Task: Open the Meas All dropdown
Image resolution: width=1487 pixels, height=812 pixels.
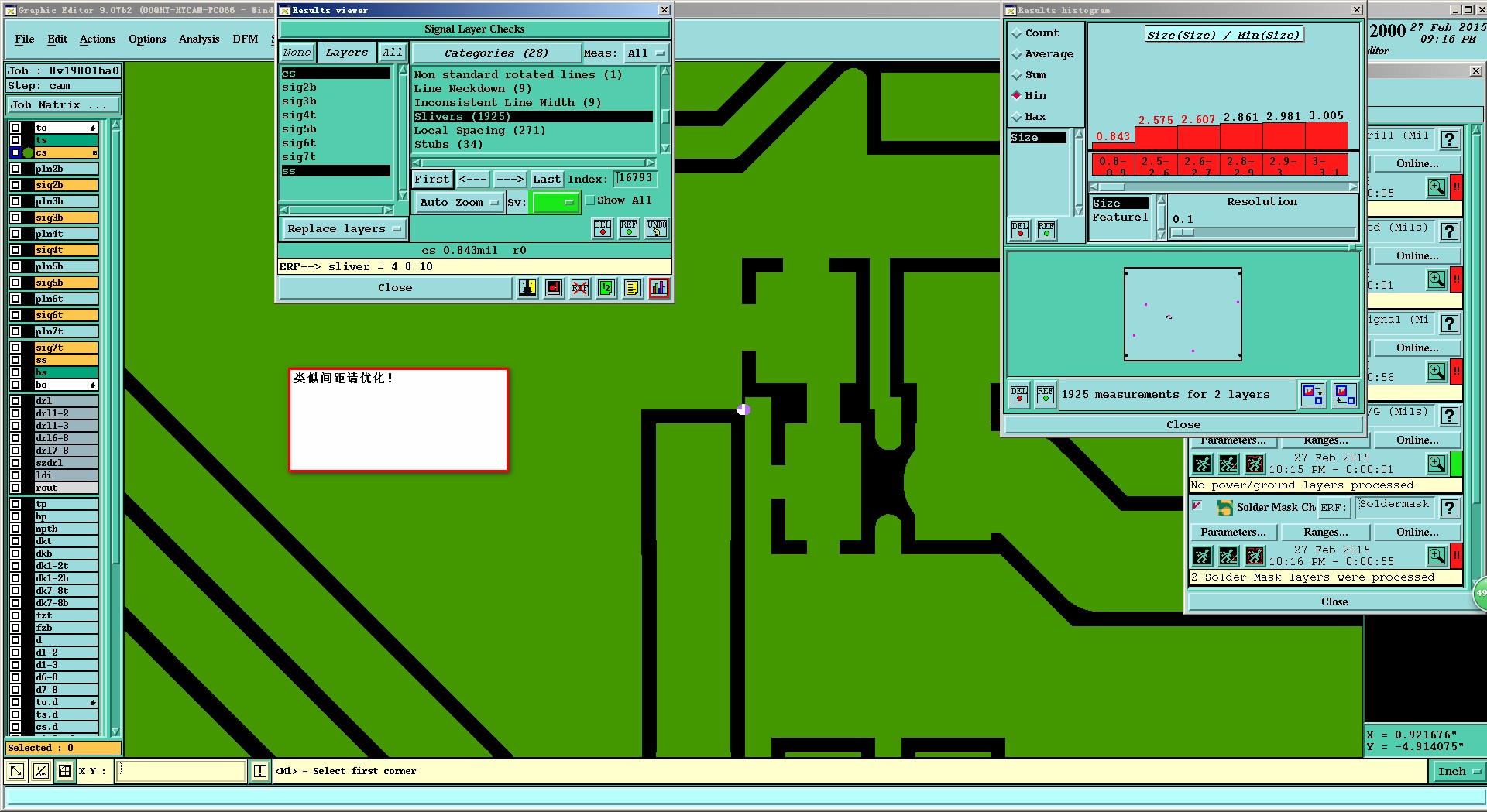Action: tap(646, 53)
